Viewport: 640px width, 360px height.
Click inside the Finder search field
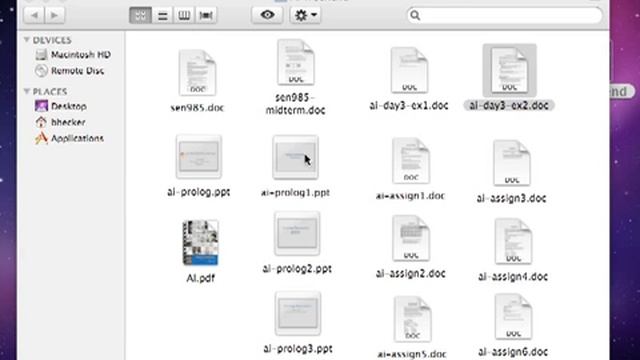pyautogui.click(x=504, y=16)
